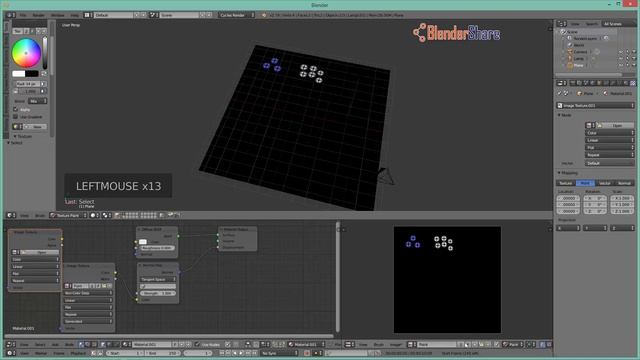Toggle the Alpha checkbox
This screenshot has width=640, height=360.
[16, 109]
